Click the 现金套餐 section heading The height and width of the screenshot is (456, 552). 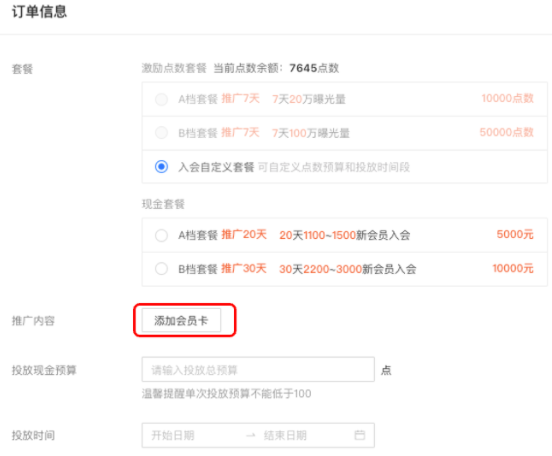click(163, 204)
